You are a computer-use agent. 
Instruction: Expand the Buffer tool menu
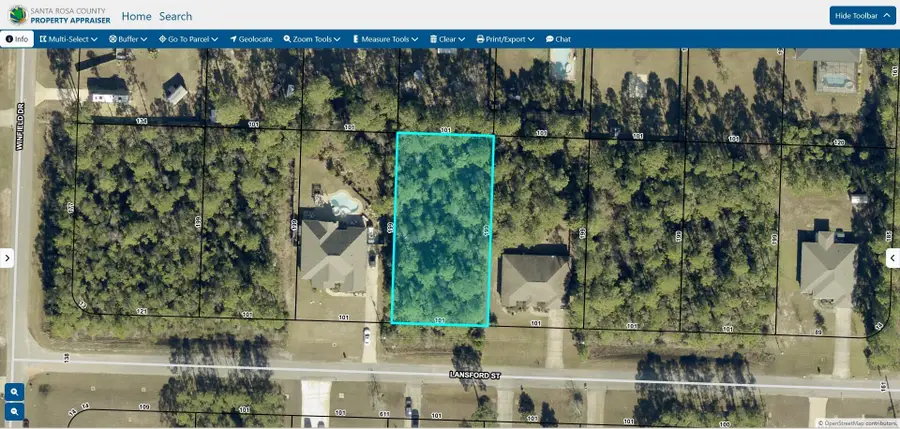coord(129,39)
